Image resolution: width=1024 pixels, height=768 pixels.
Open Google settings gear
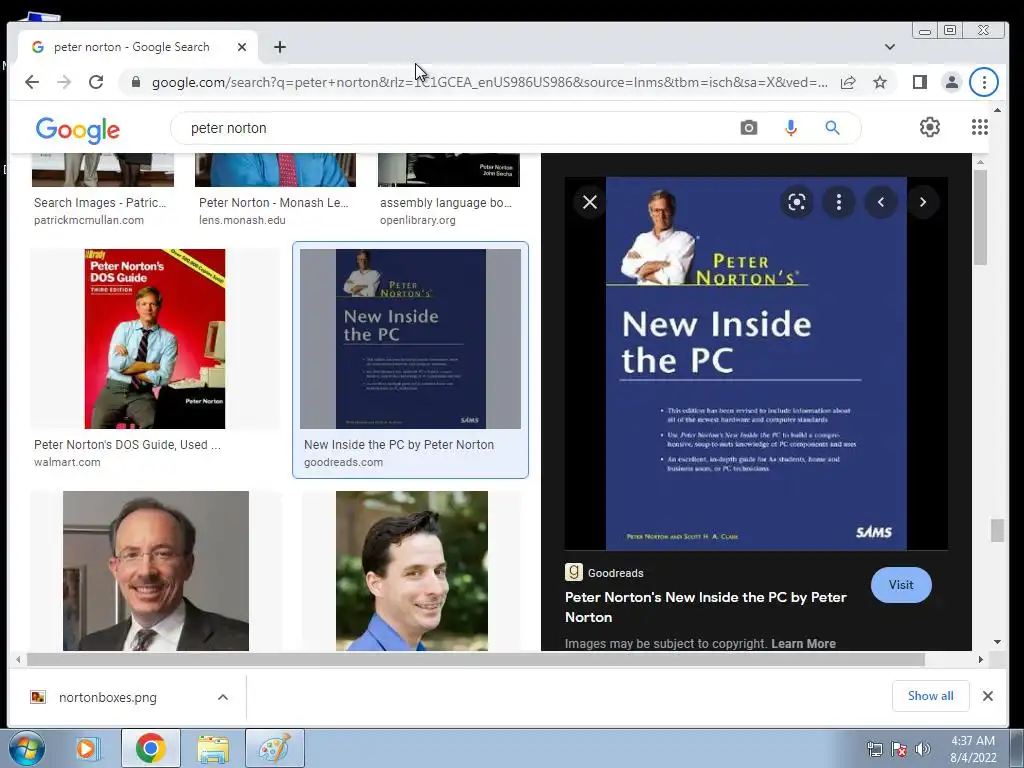tap(929, 127)
